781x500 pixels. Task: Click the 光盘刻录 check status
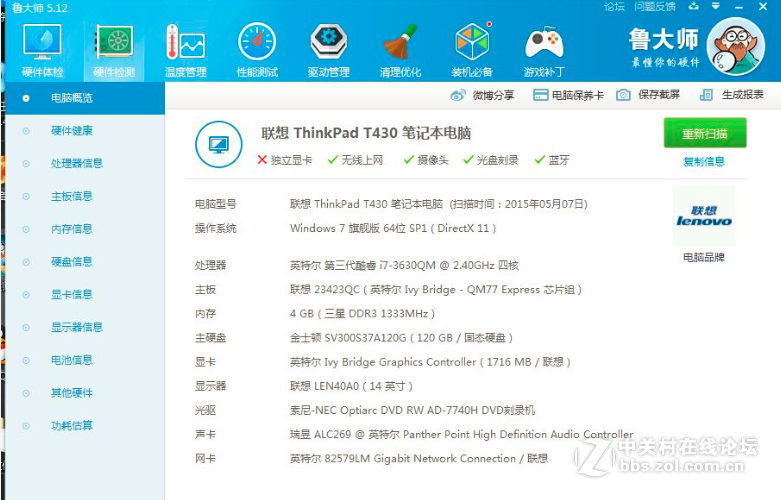pos(491,160)
